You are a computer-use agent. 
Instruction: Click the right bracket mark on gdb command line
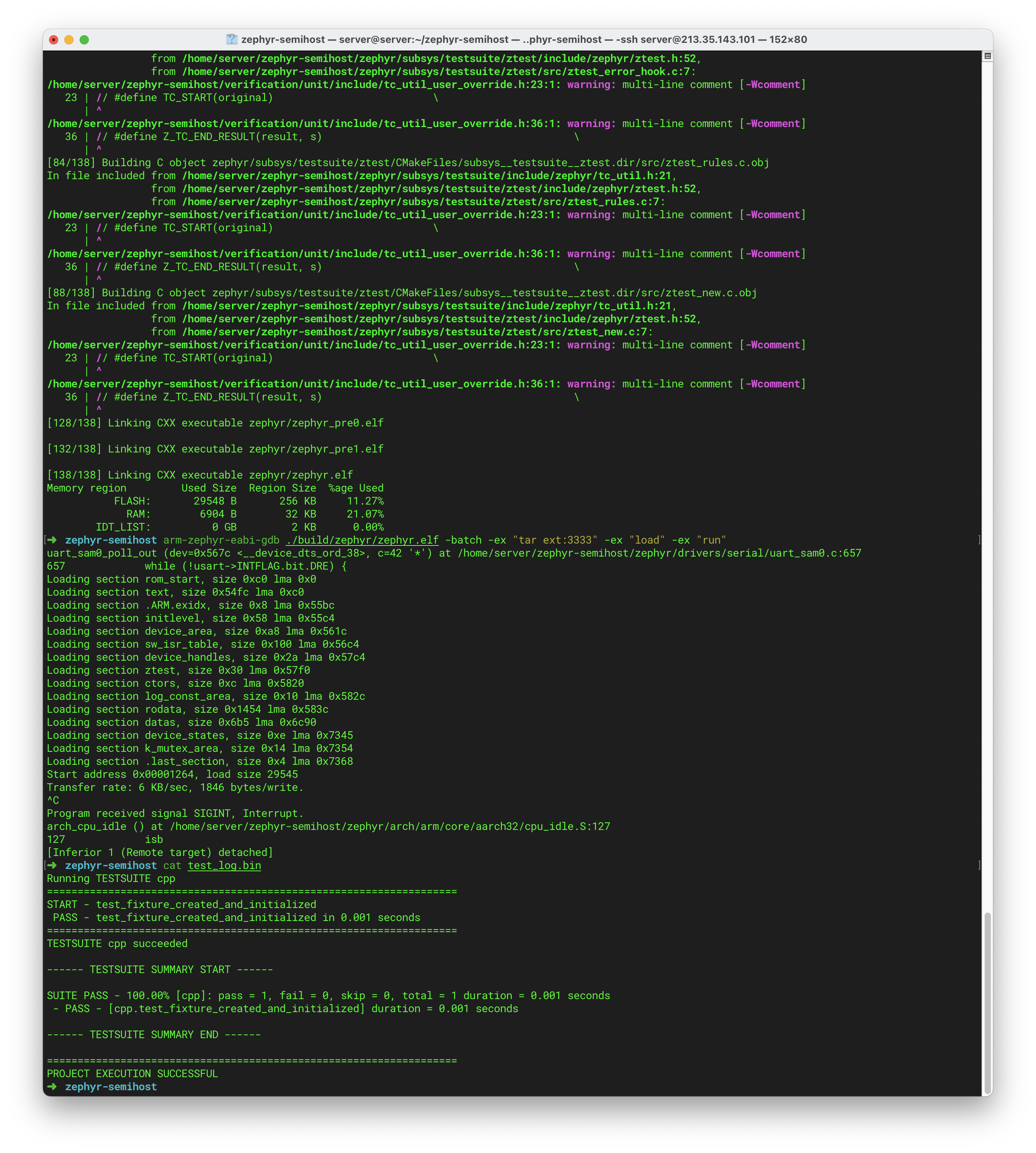pyautogui.click(x=979, y=540)
